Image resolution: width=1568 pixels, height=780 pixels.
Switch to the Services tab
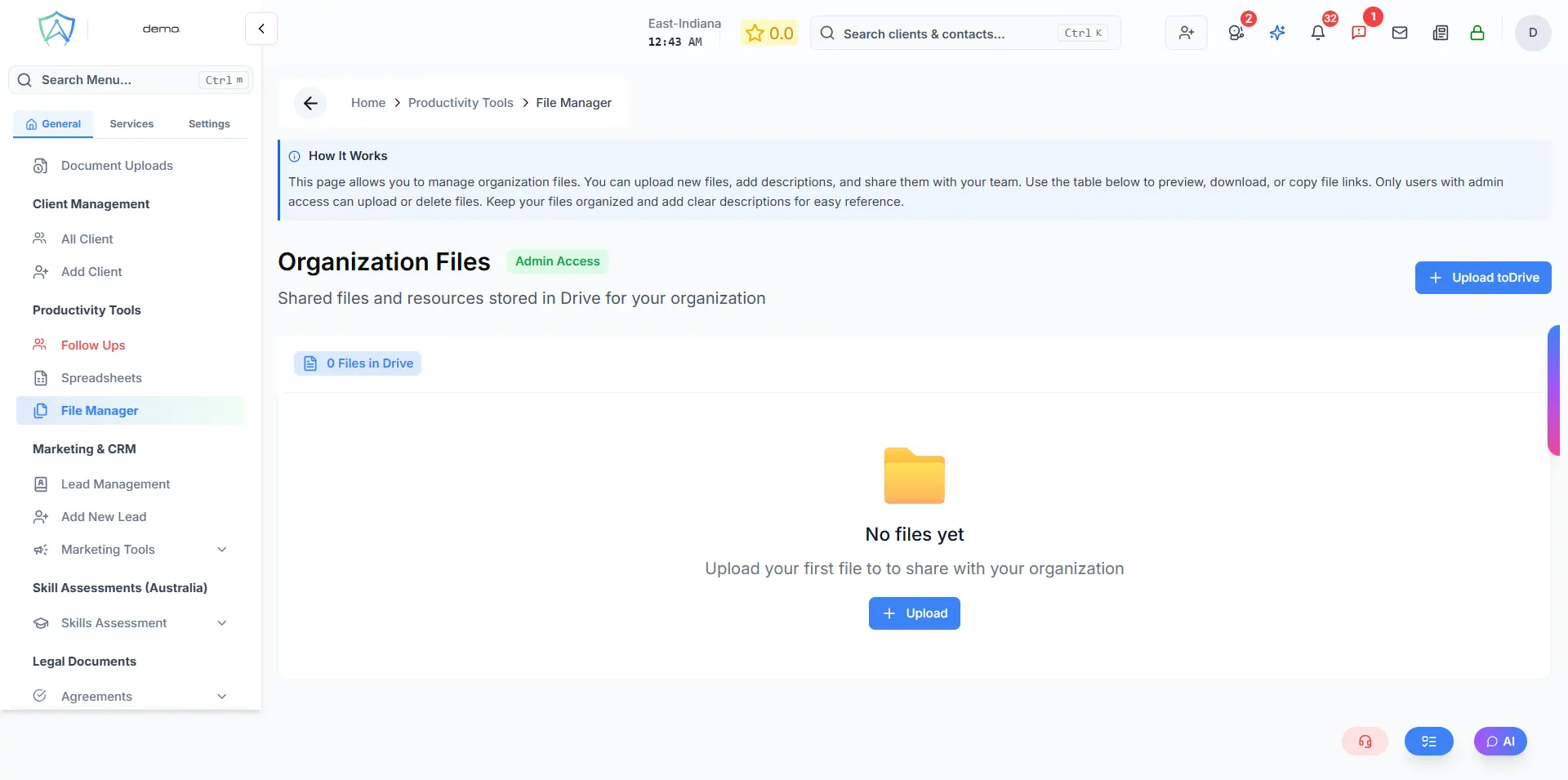pos(131,123)
